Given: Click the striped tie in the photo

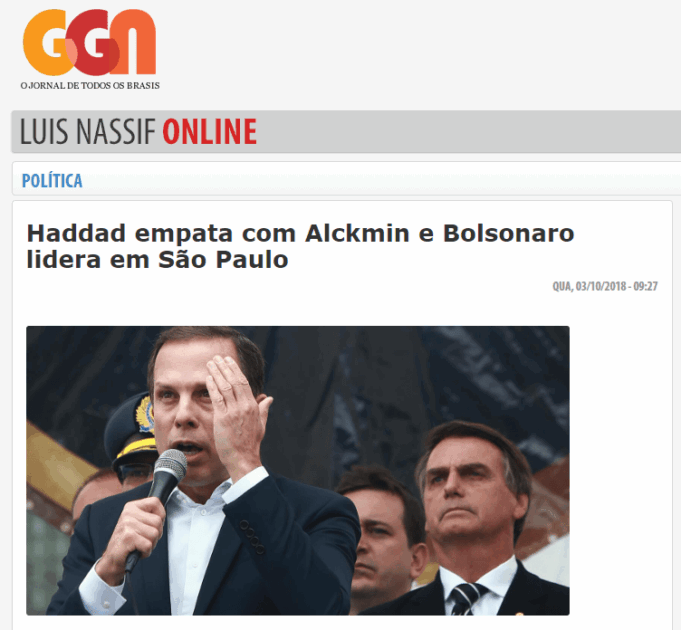Looking at the screenshot, I should coord(467,599).
